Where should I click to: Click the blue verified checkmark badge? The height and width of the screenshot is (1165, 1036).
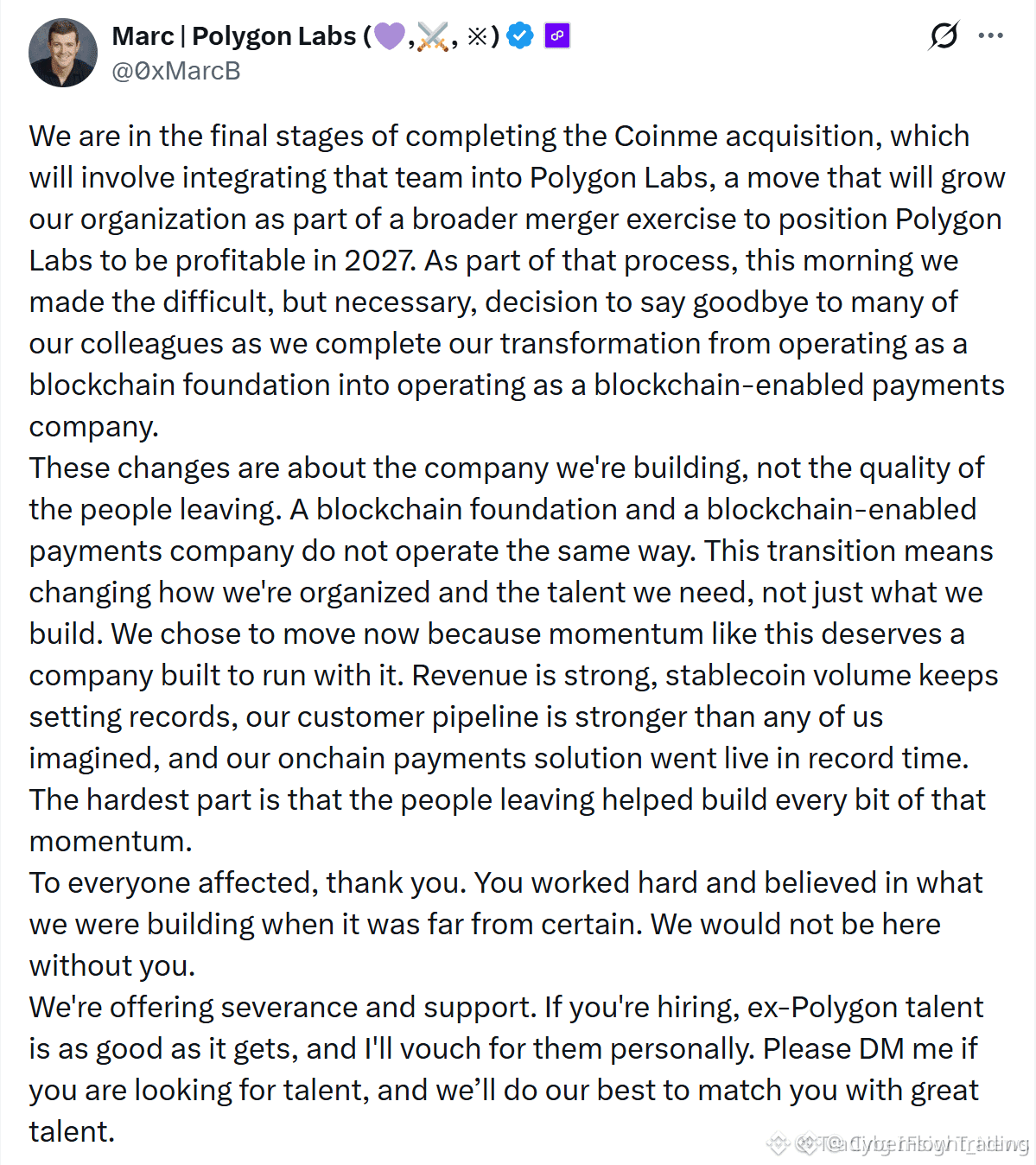point(520,36)
